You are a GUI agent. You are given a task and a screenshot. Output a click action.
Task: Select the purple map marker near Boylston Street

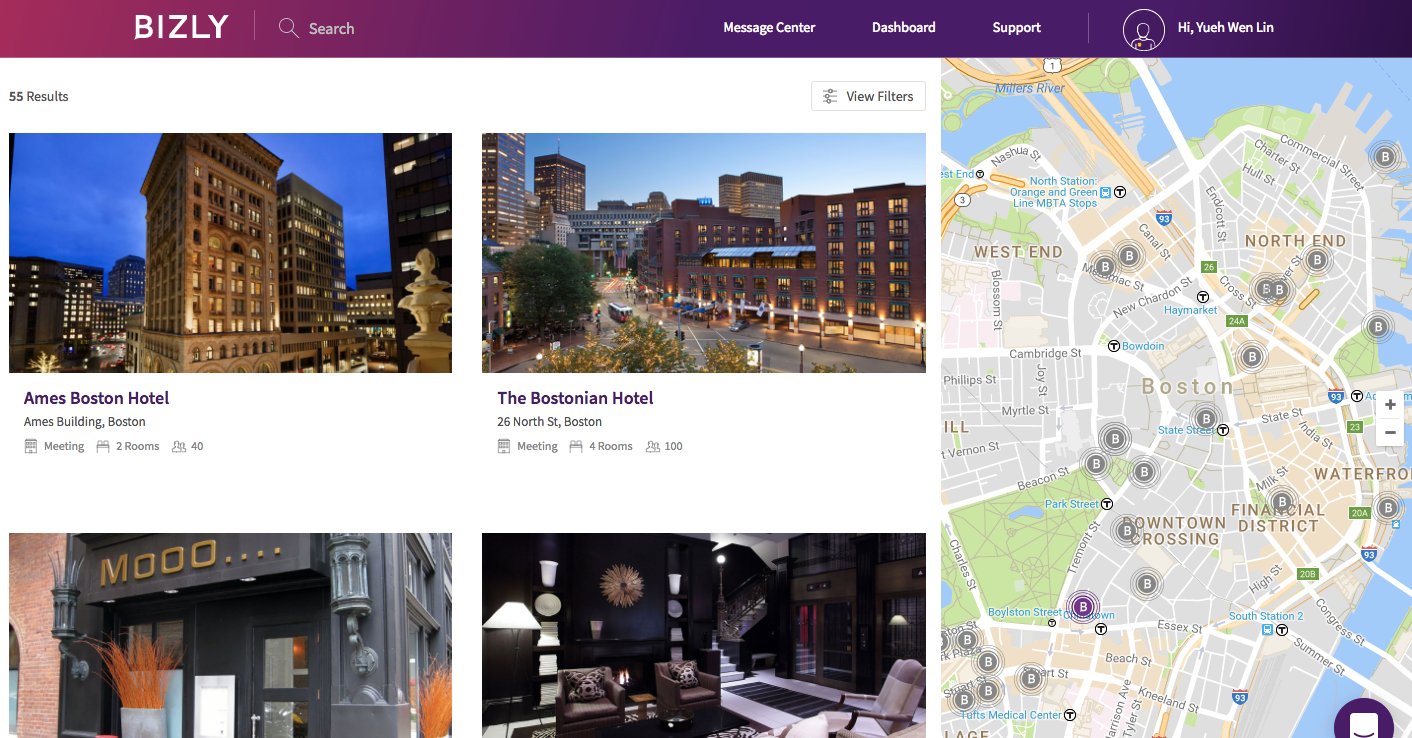(1082, 606)
